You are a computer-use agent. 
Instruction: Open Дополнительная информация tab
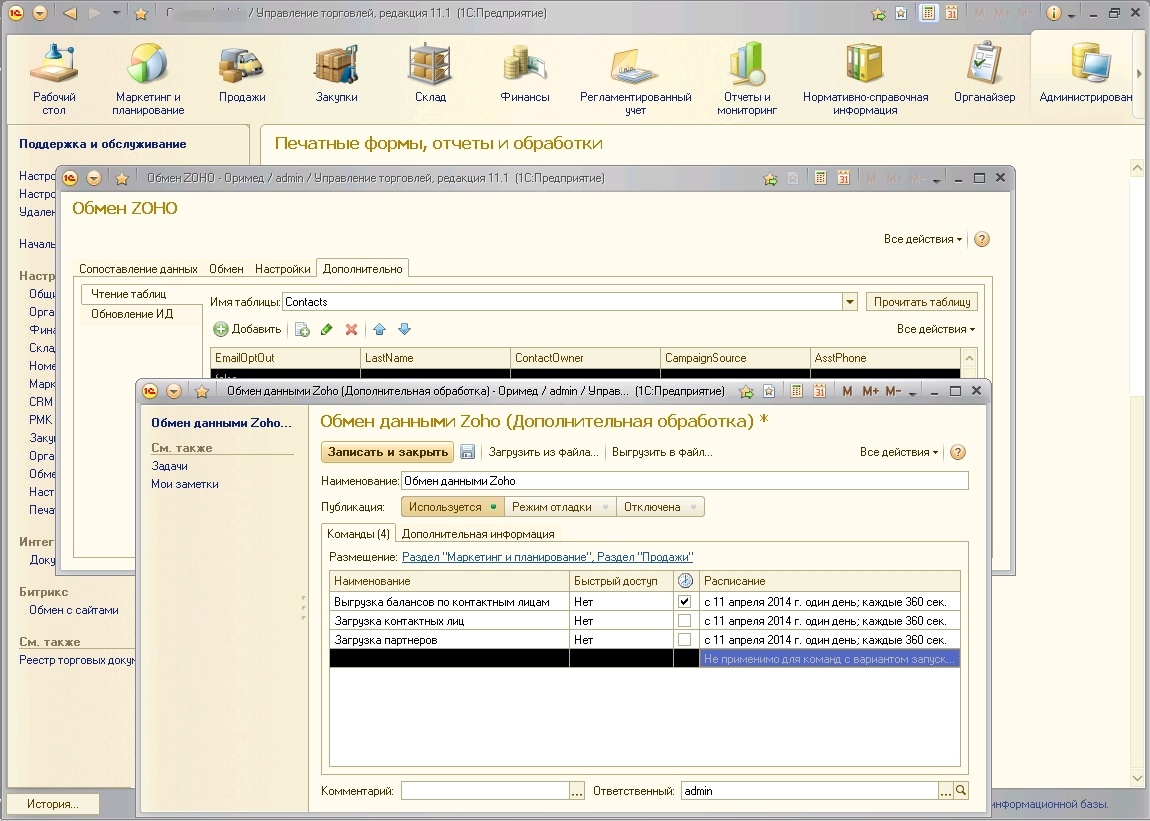[477, 534]
